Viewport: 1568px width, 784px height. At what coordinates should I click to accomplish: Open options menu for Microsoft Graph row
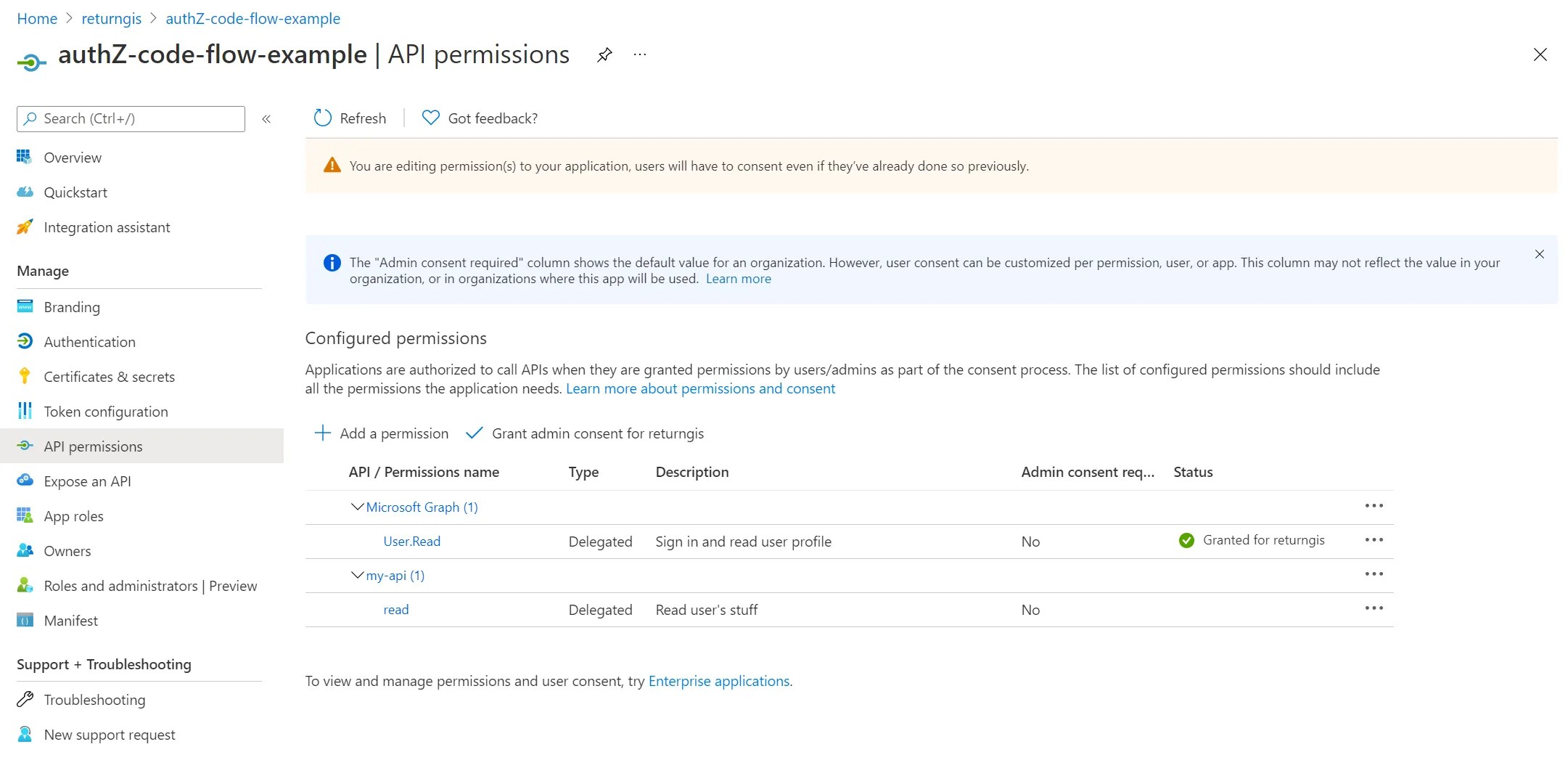pos(1374,506)
